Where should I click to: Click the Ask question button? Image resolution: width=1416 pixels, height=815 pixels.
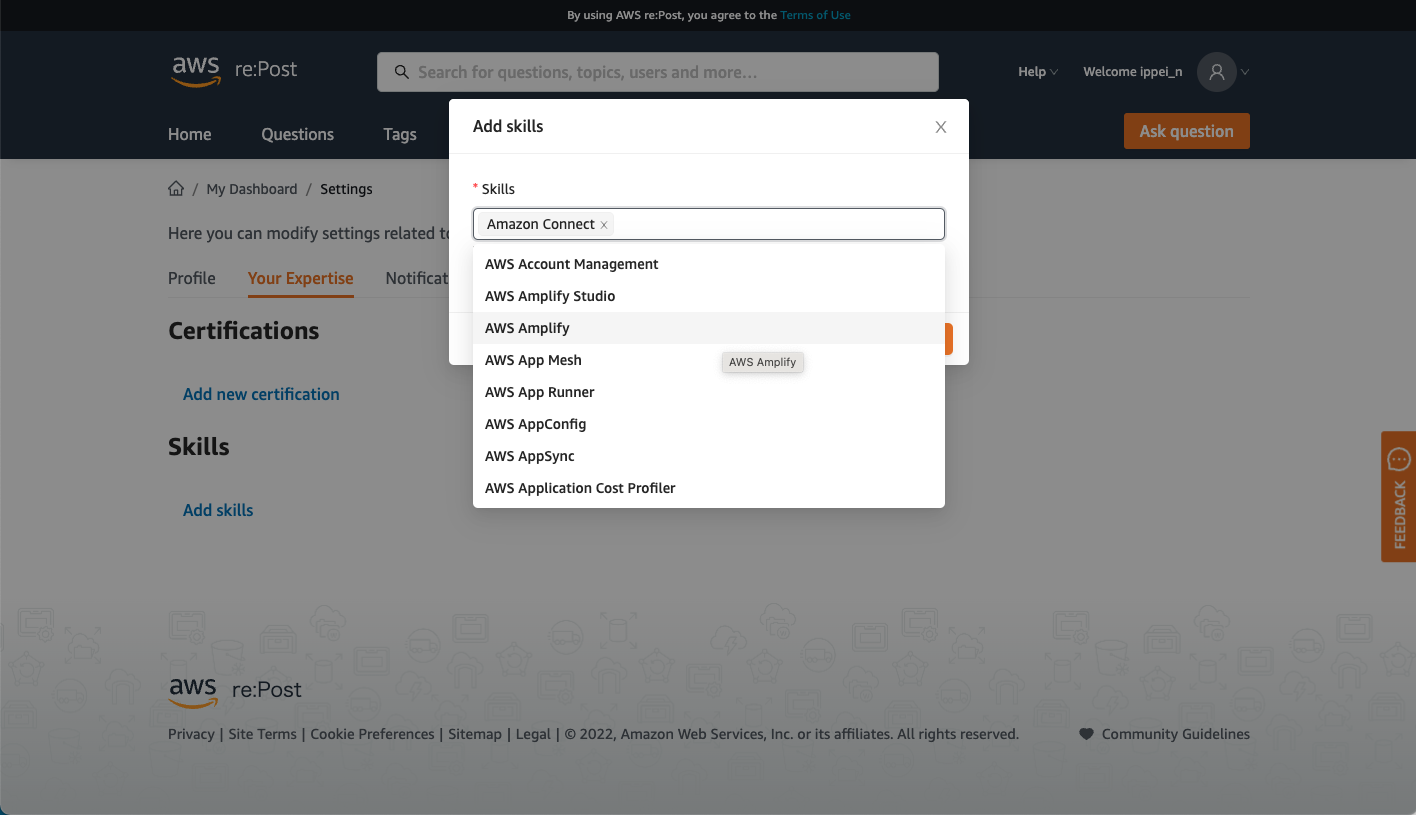point(1187,131)
